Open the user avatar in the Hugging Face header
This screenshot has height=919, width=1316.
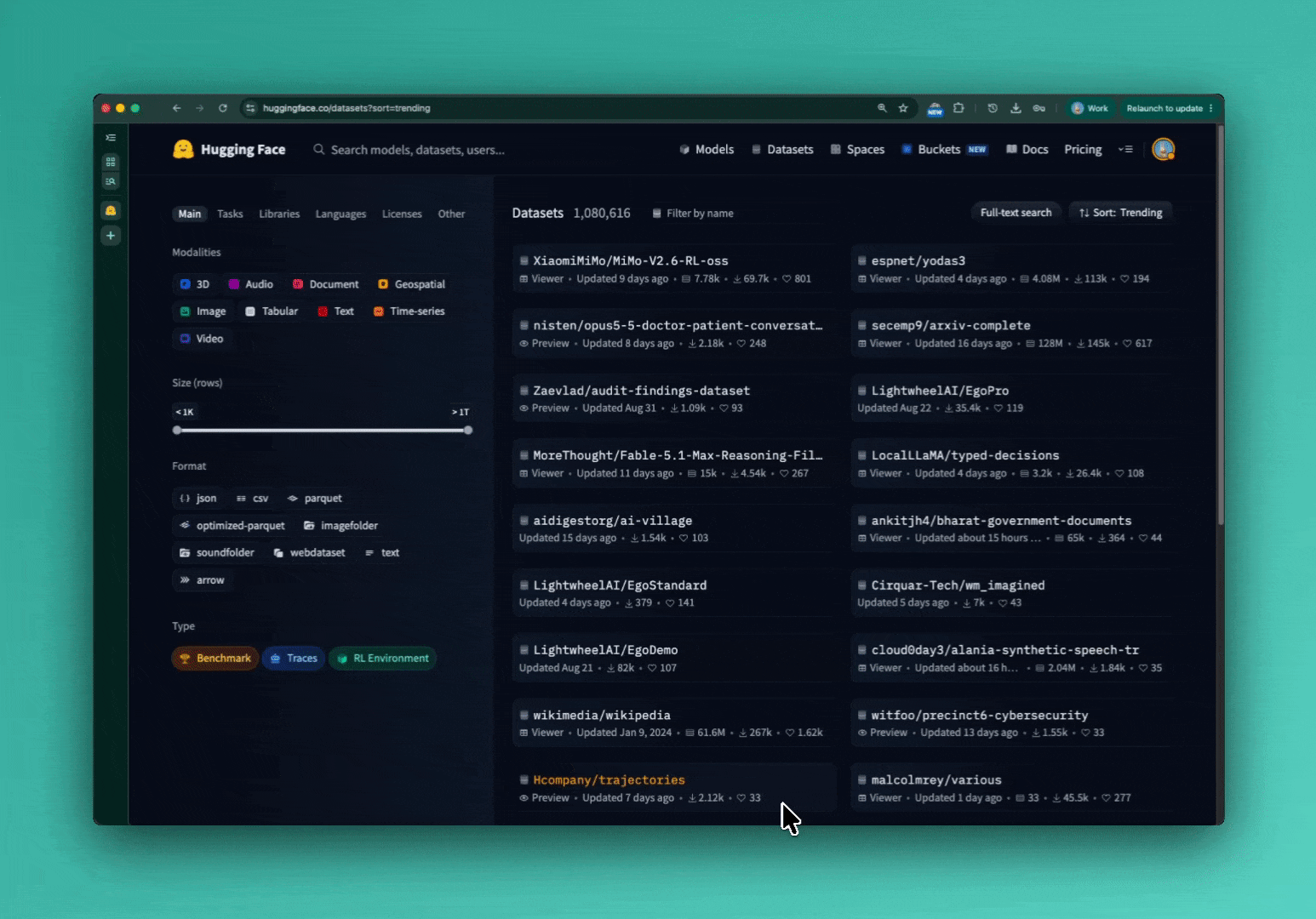click(1163, 150)
